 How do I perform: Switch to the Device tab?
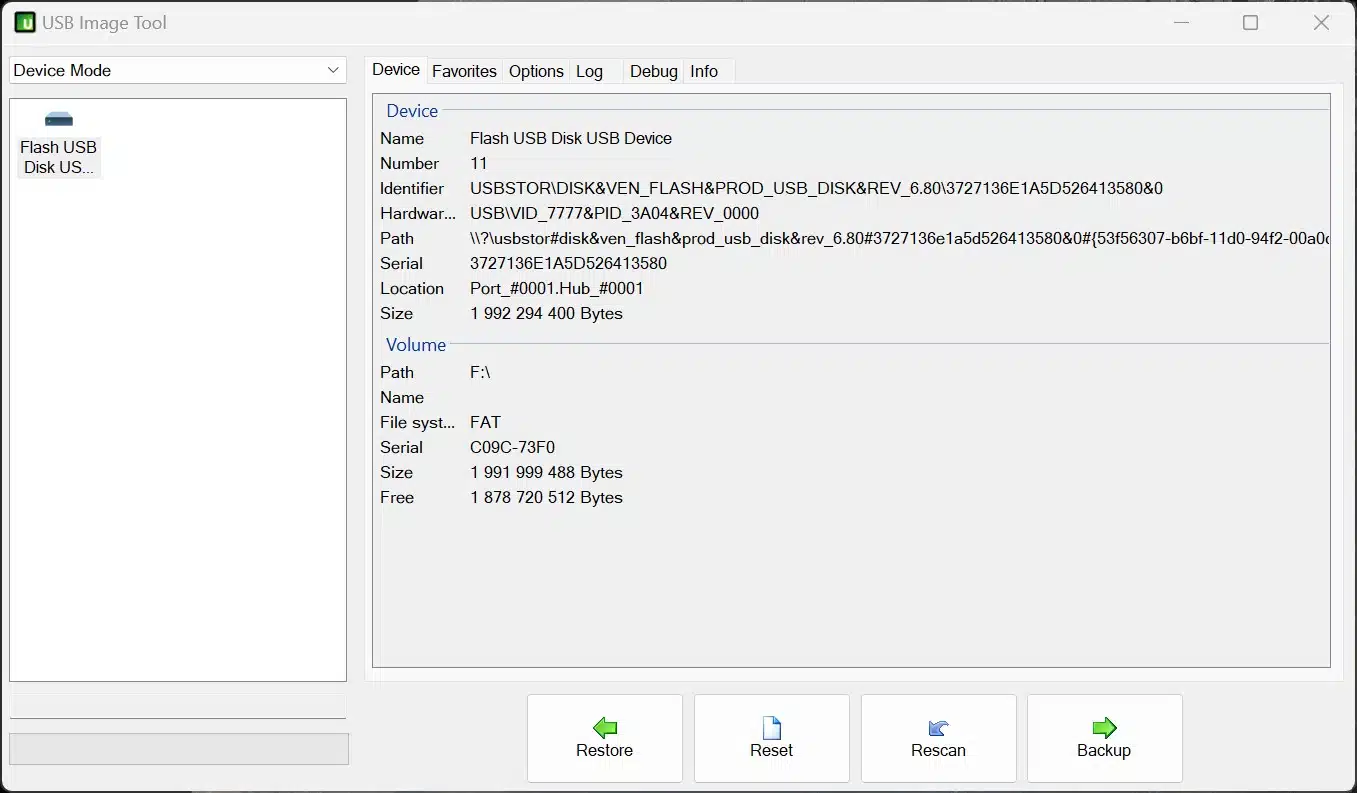(395, 70)
